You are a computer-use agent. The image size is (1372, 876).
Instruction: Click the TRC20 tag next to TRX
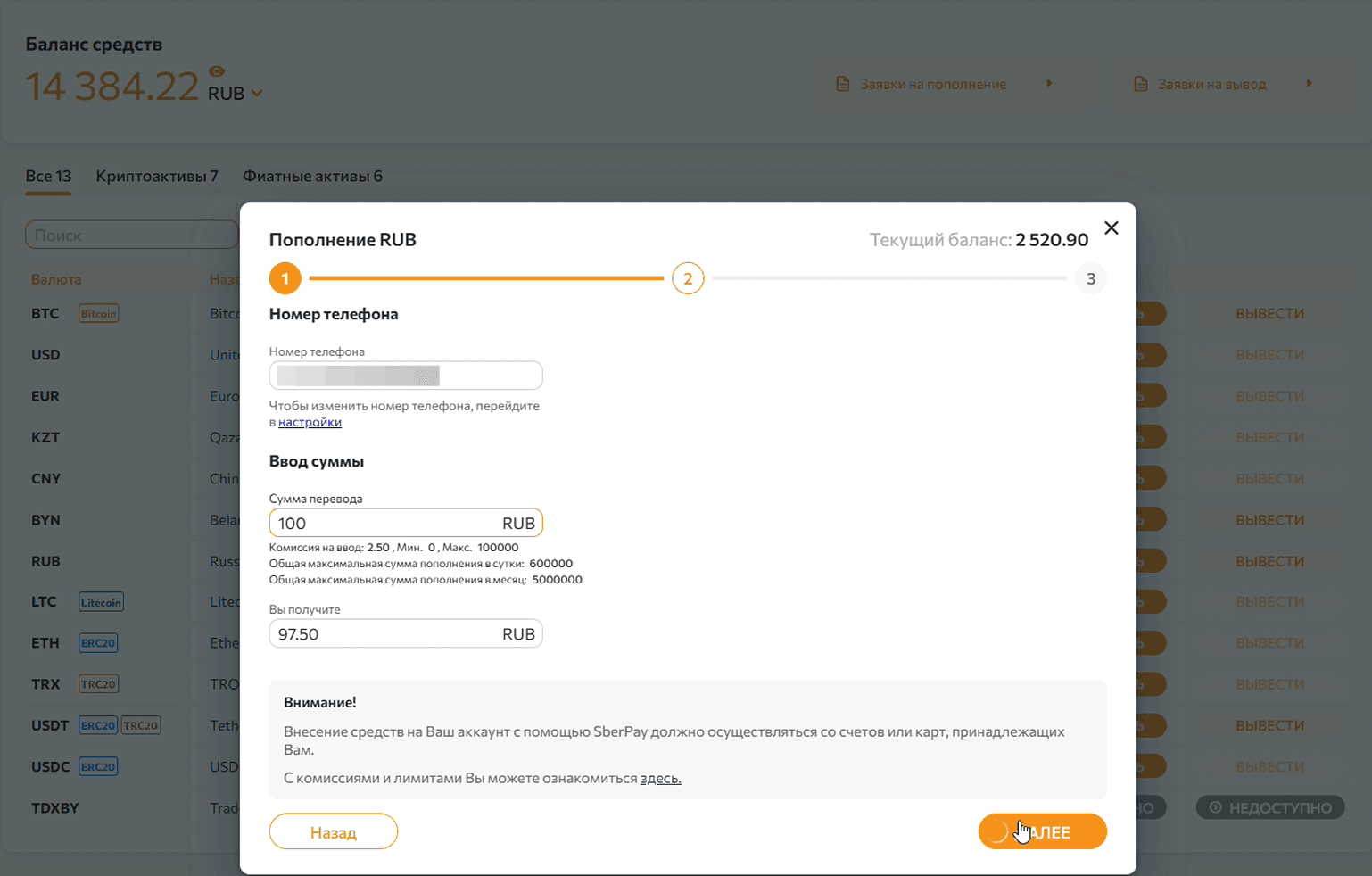point(98,684)
